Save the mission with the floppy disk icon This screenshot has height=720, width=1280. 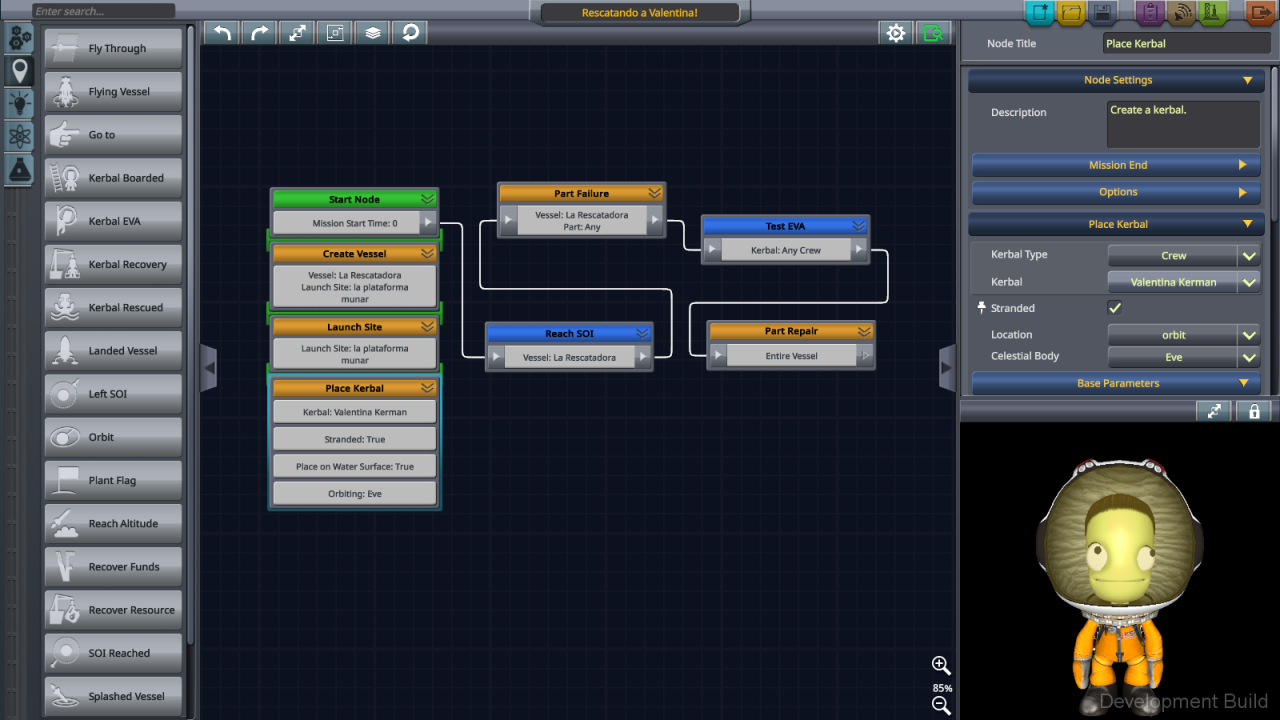coord(1103,14)
